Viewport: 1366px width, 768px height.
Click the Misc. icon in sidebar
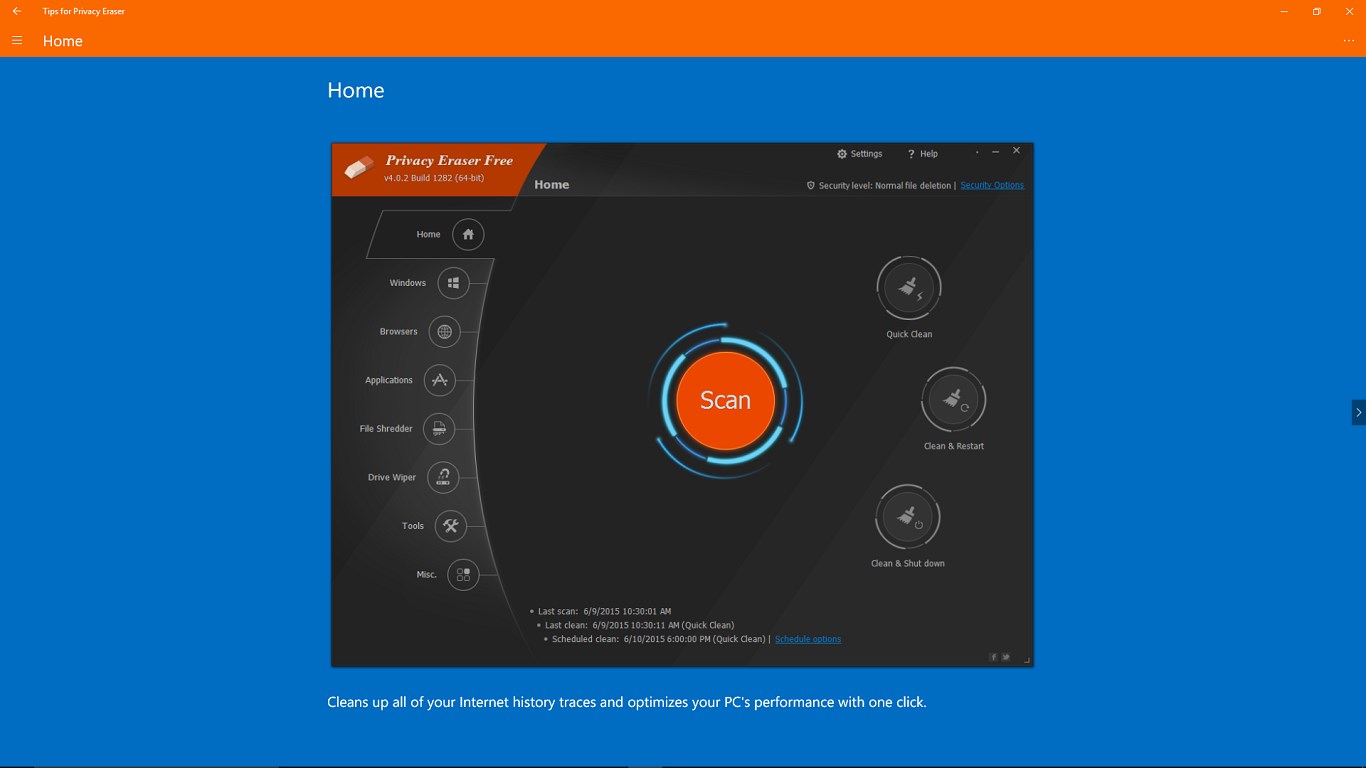463,575
